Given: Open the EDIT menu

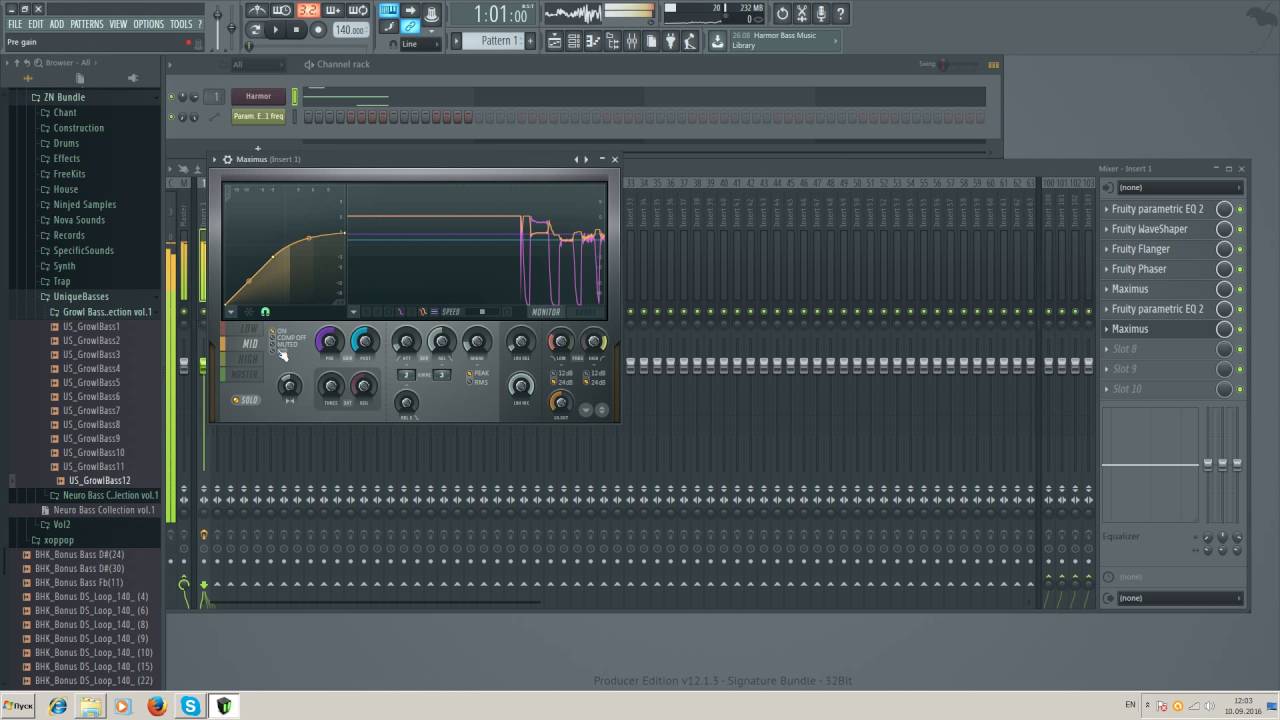Looking at the screenshot, I should coord(36,24).
